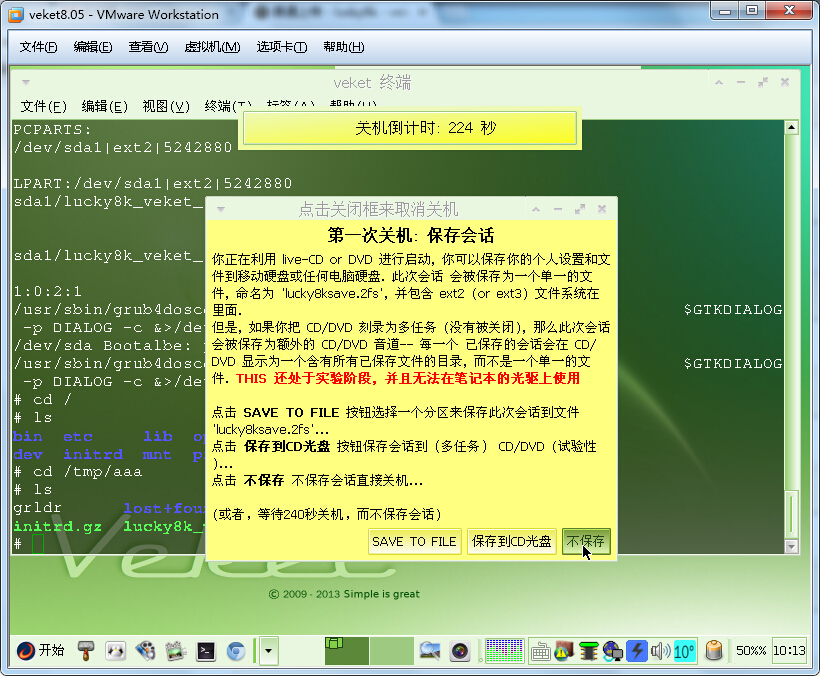Click the 10:13 clock in taskbar
Screen dimensions: 820x676
point(789,650)
